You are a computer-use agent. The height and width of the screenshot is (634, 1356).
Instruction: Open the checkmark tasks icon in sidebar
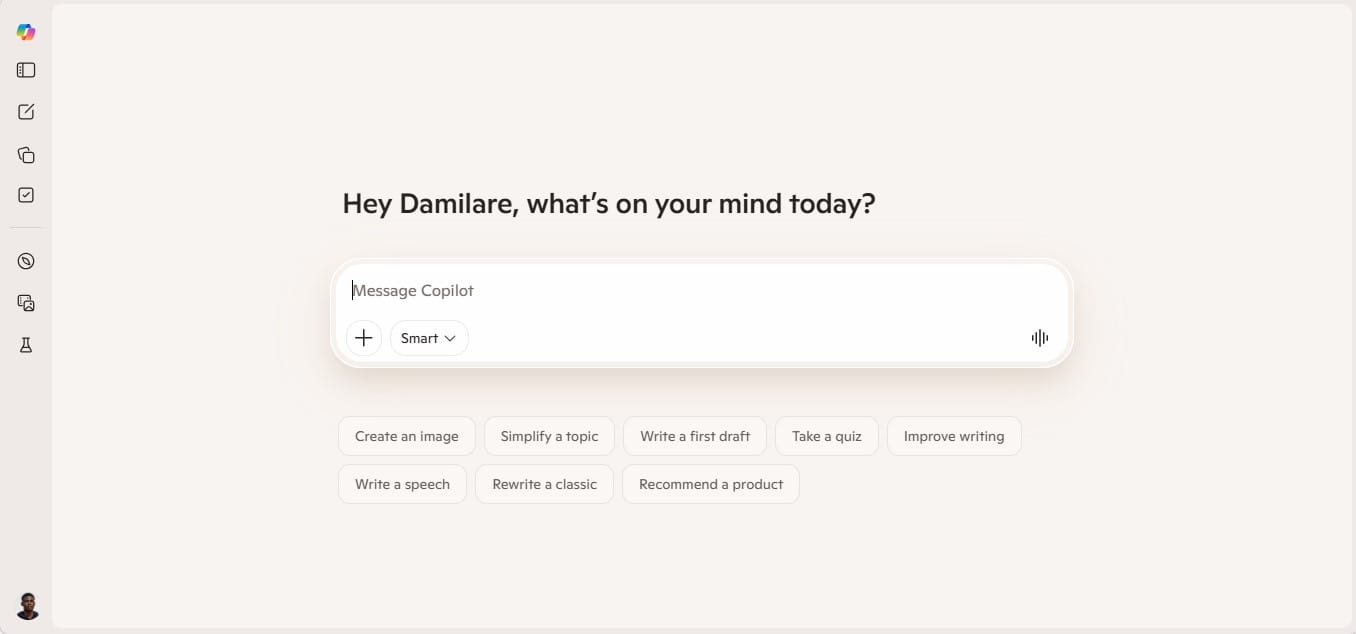point(26,195)
